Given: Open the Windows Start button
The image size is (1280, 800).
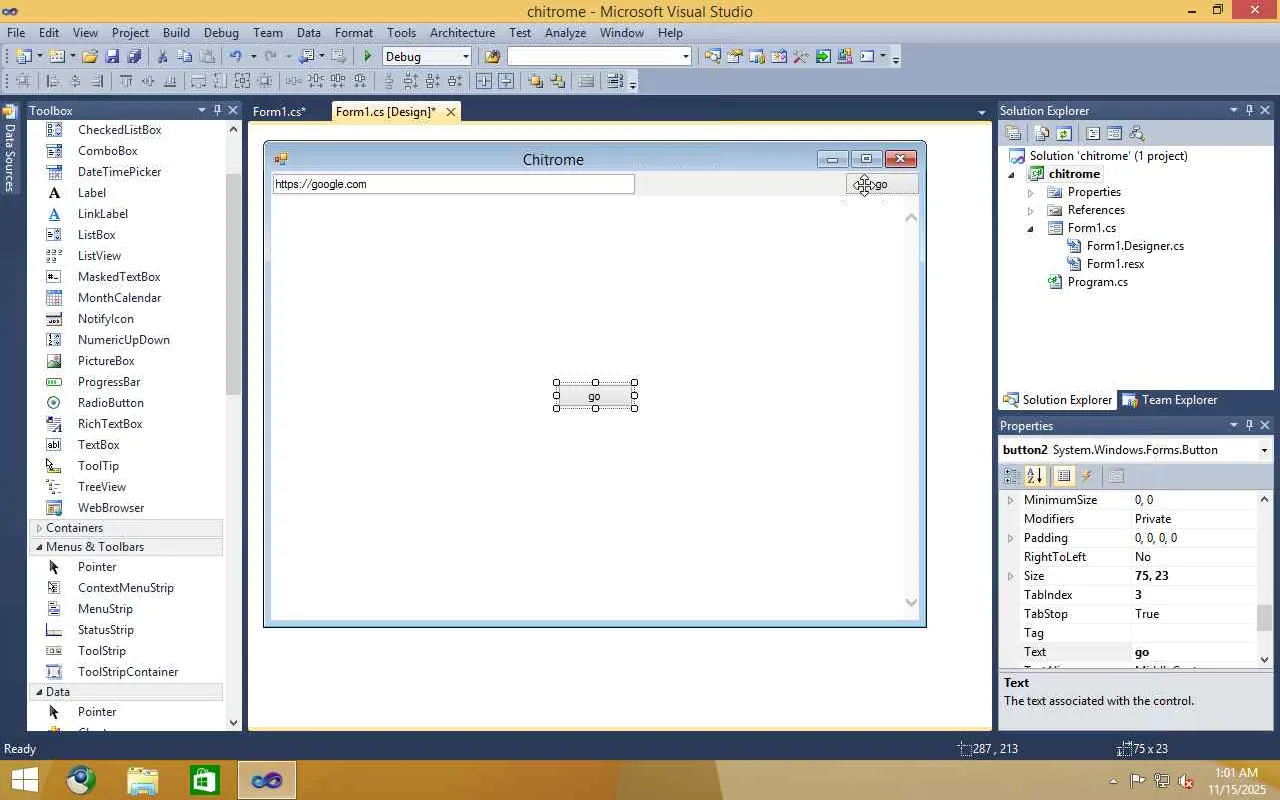Looking at the screenshot, I should (23, 780).
